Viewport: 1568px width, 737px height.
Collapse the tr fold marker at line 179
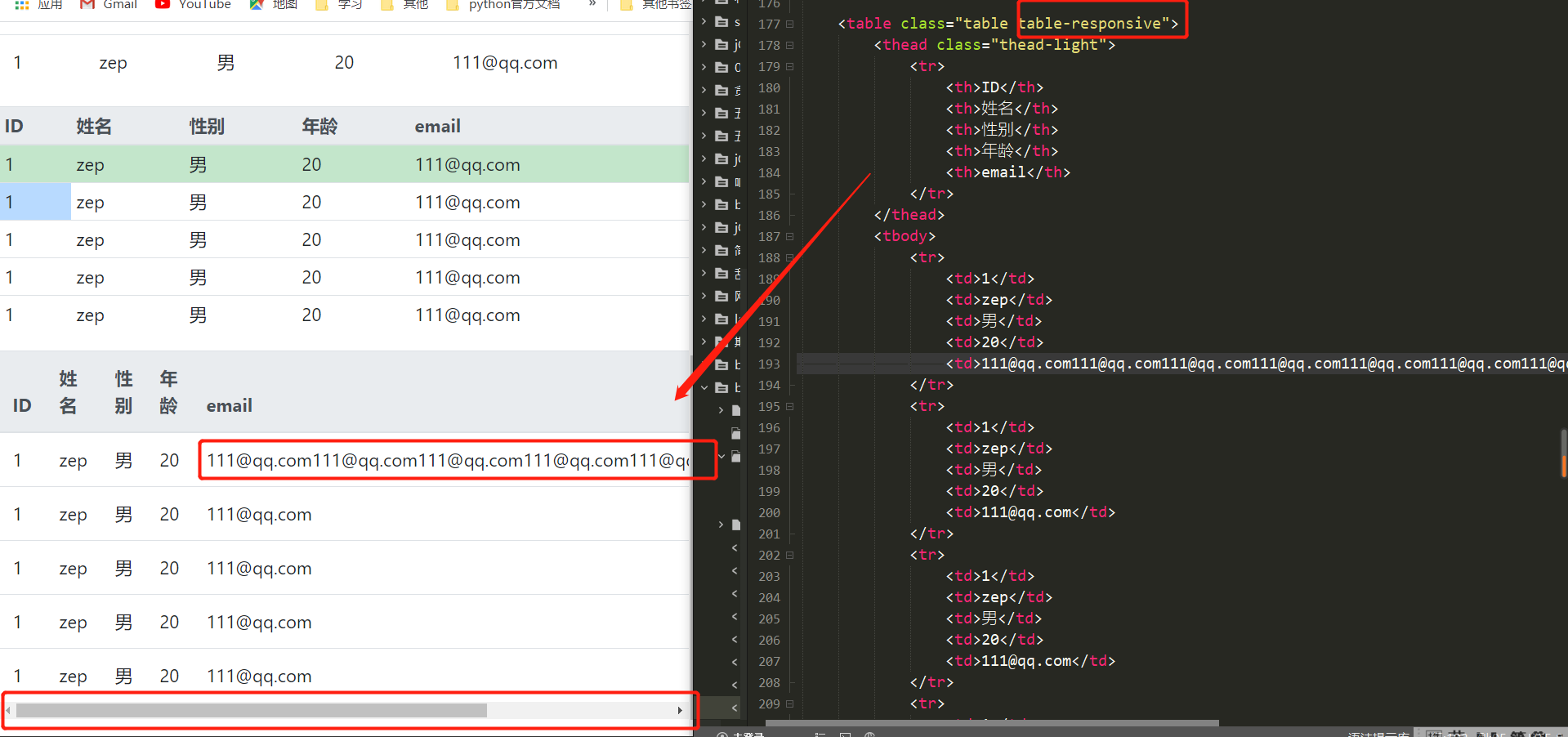[x=790, y=67]
